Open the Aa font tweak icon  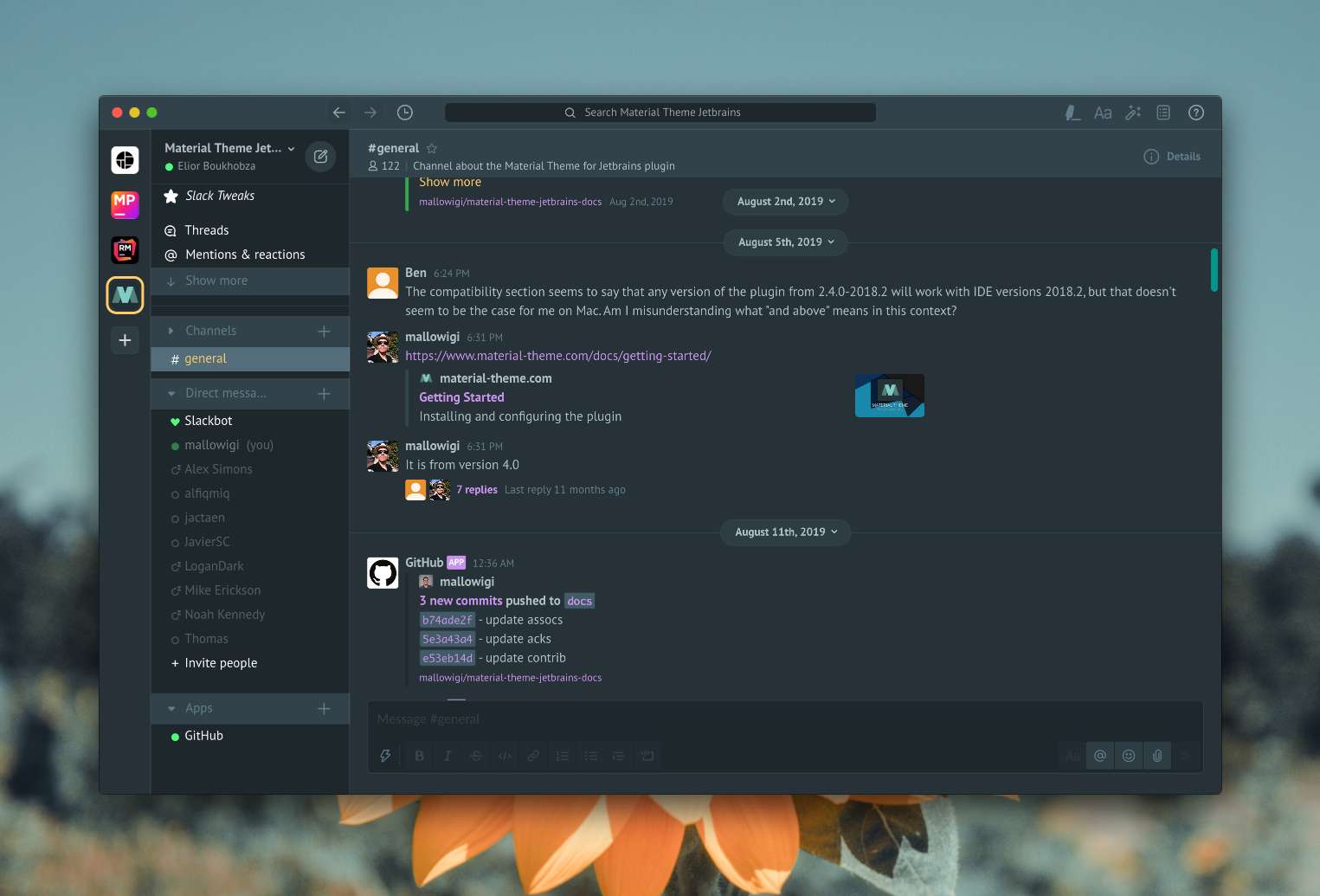(1103, 113)
